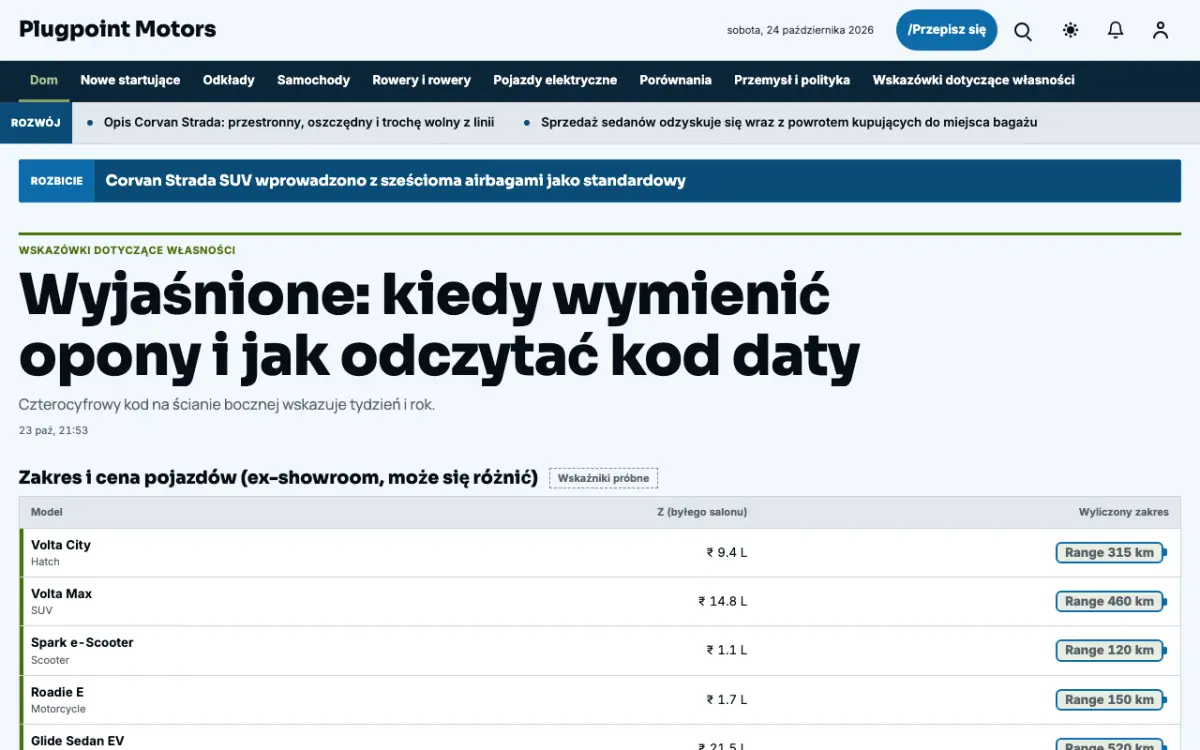This screenshot has height=750, width=1200.
Task: Click the Range 315 km badge
Action: [x=1110, y=553]
